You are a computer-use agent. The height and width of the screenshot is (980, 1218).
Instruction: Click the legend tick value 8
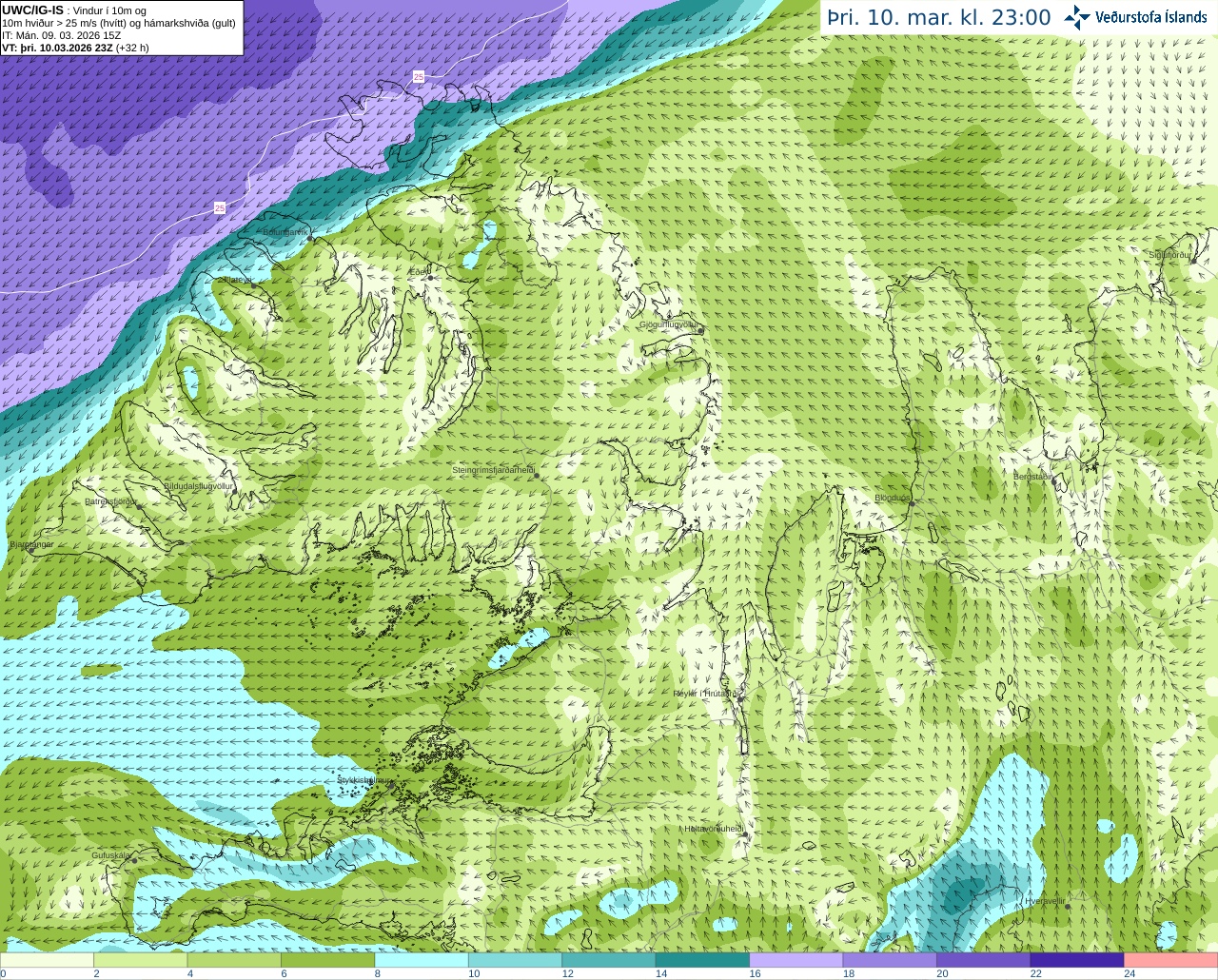(x=378, y=973)
